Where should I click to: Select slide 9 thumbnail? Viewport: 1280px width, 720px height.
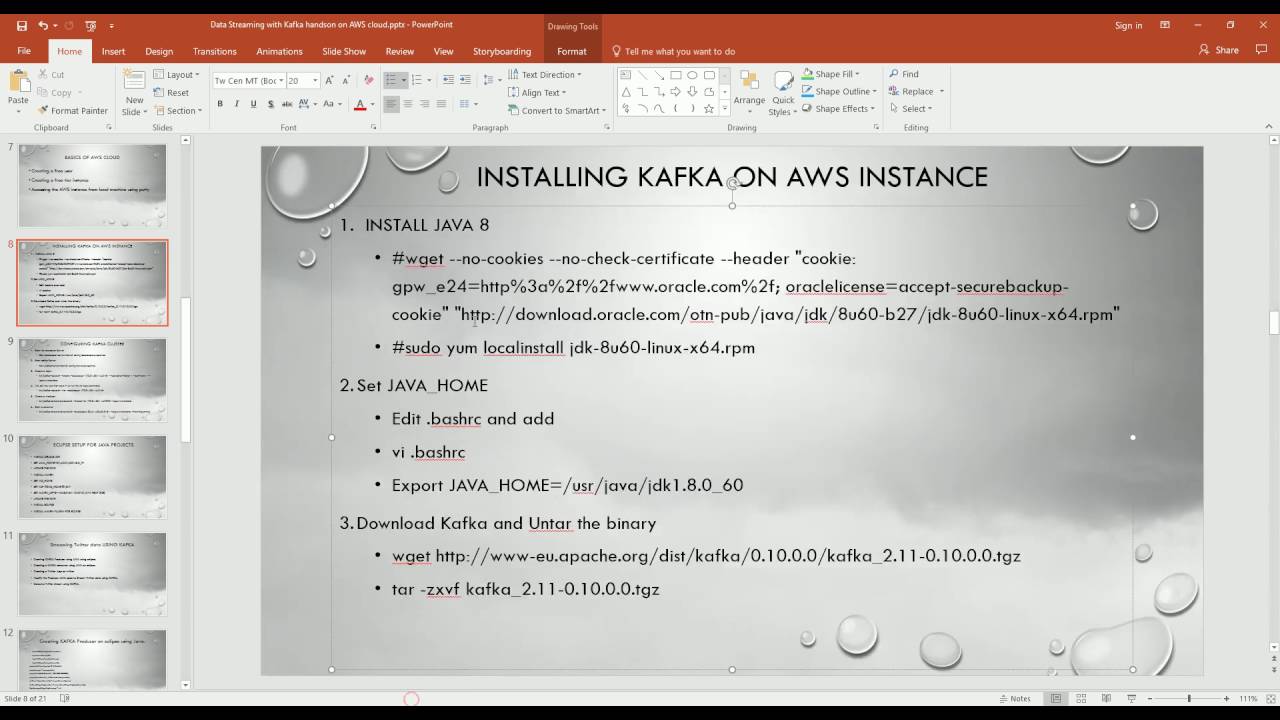point(92,379)
